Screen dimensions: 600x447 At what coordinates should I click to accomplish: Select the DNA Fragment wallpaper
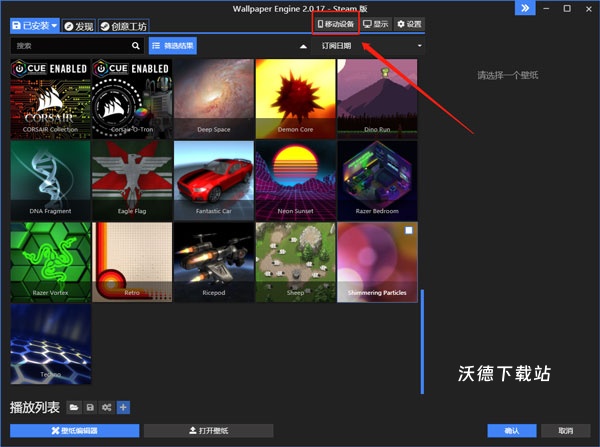pyautogui.click(x=51, y=181)
